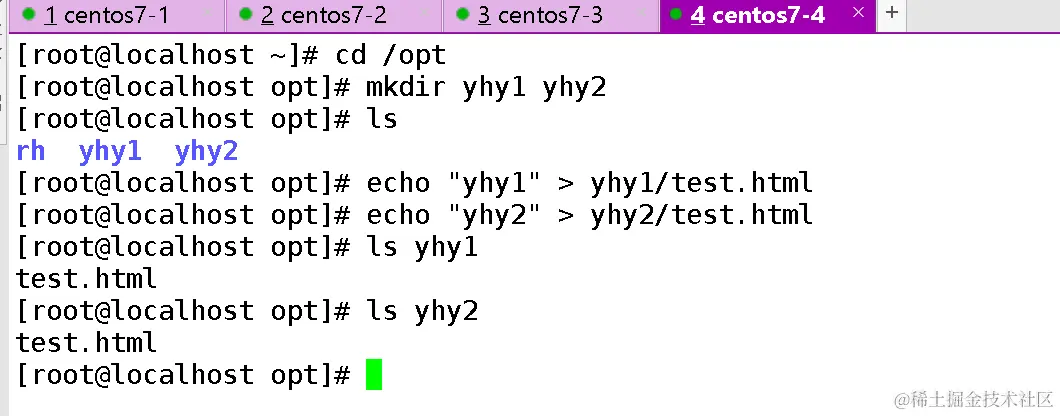Screen dimensions: 1060x416
Task: Click the green terminal cursor block
Action: click(x=374, y=375)
